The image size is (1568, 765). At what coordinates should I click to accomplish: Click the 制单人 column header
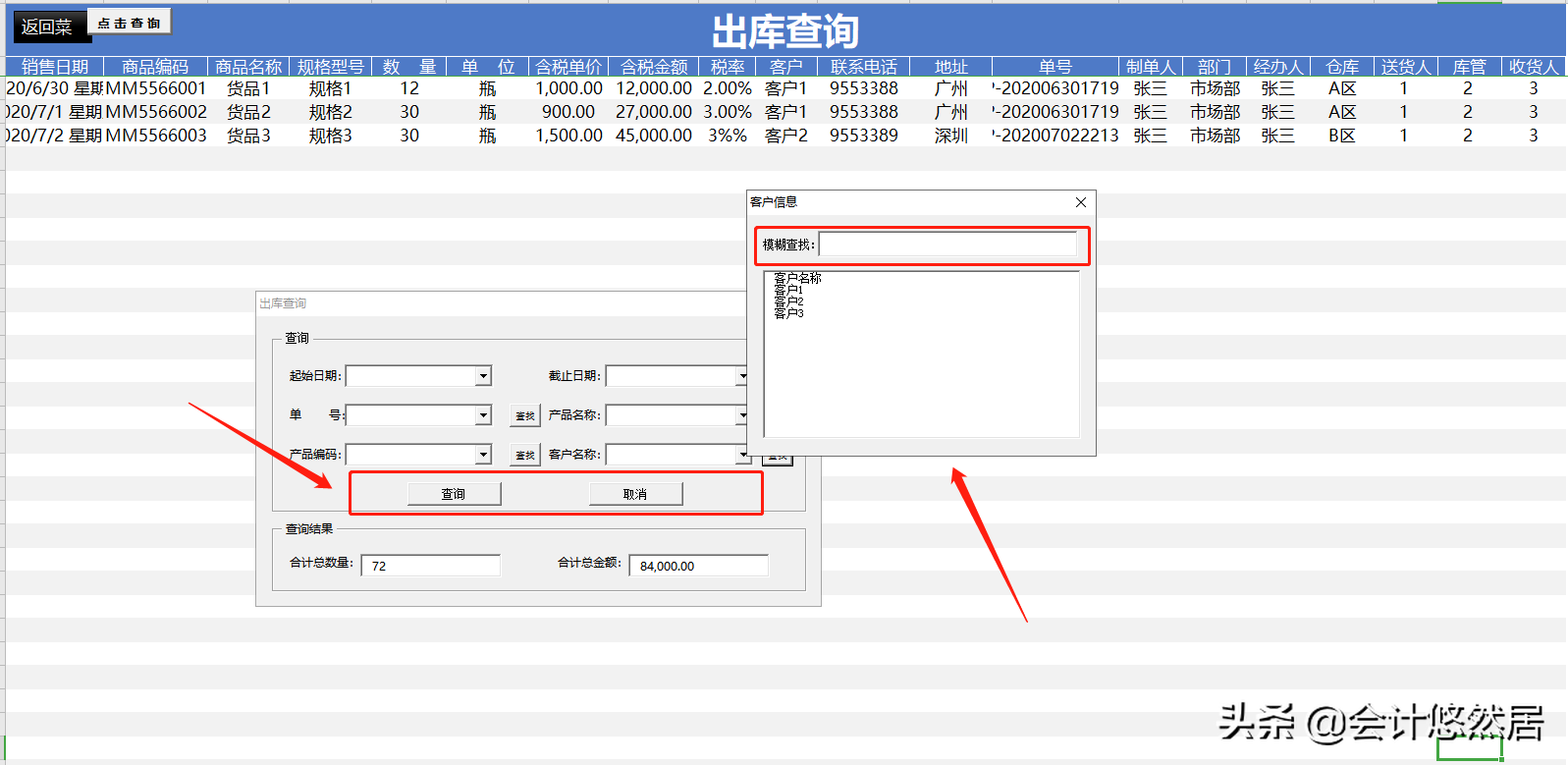(x=1151, y=67)
